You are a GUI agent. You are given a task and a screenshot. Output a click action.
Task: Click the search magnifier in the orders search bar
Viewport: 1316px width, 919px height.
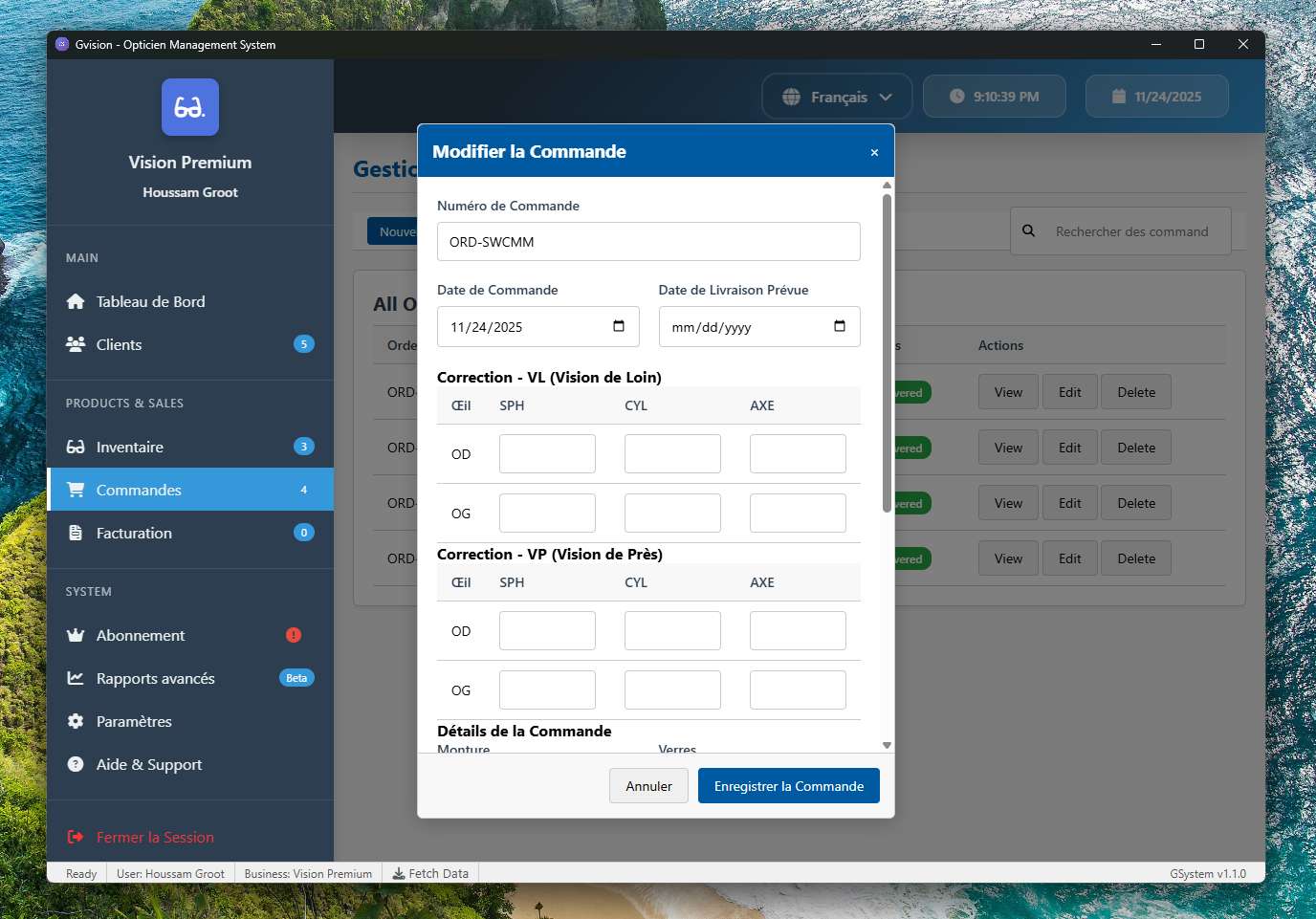1028,230
